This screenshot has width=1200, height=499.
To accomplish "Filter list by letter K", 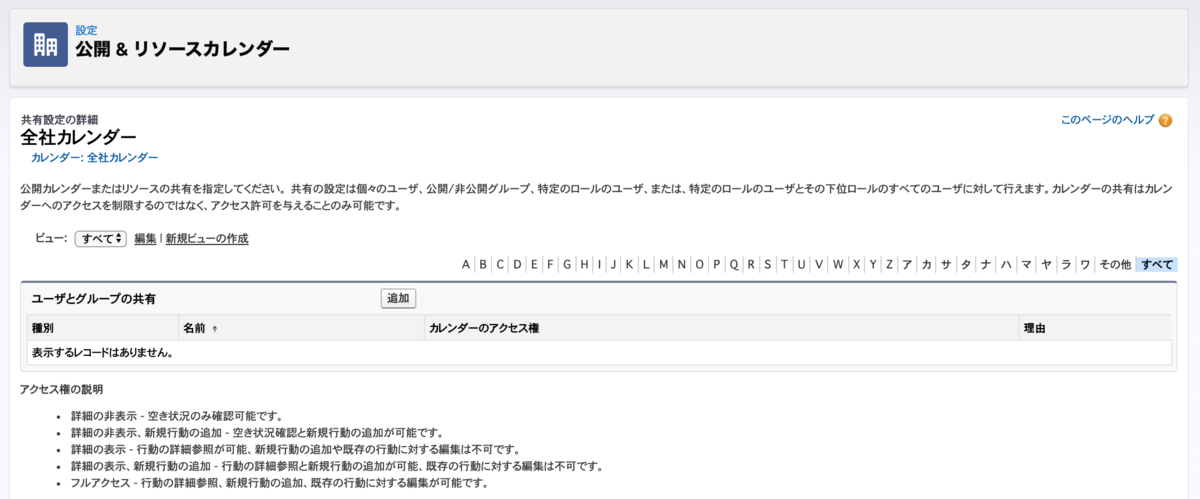I will [x=629, y=265].
